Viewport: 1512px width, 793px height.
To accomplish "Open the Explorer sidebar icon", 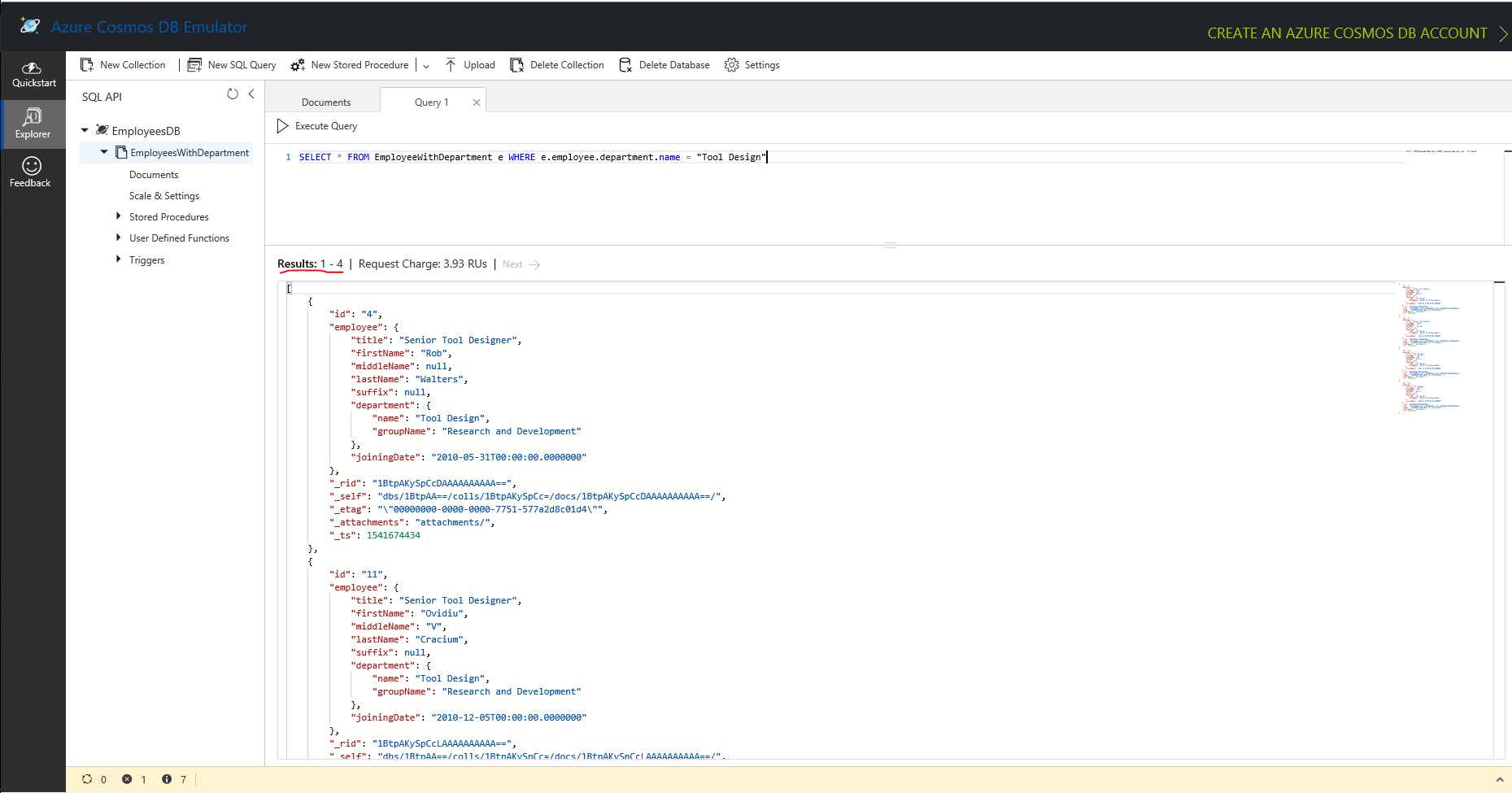I will [33, 116].
